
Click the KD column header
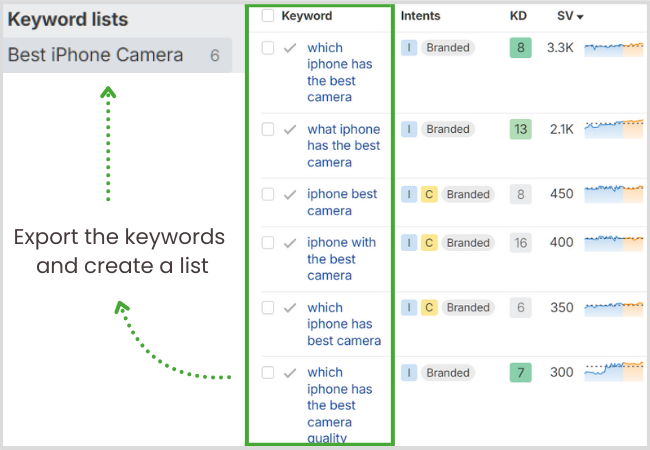(x=518, y=16)
